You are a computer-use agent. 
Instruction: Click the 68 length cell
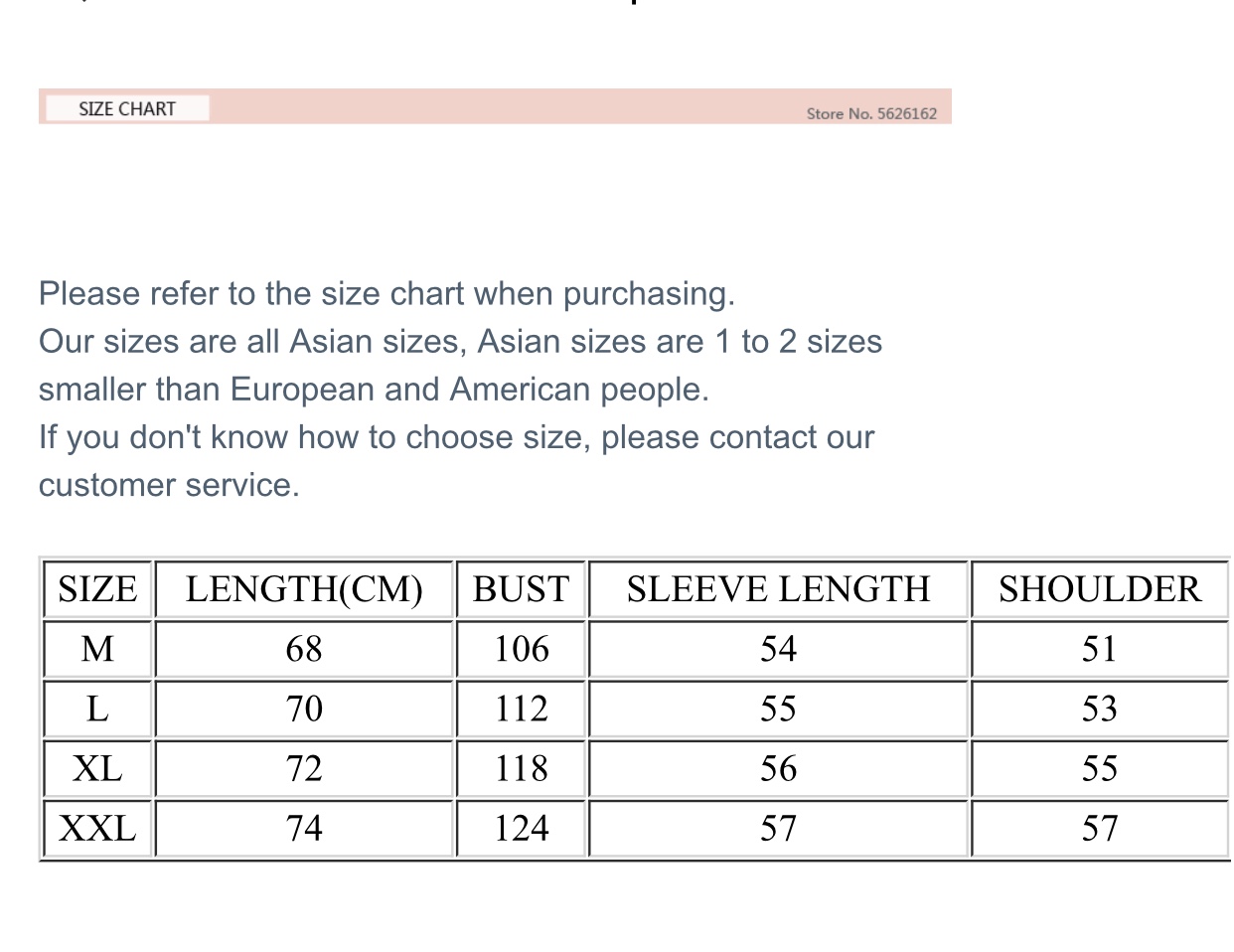(304, 649)
